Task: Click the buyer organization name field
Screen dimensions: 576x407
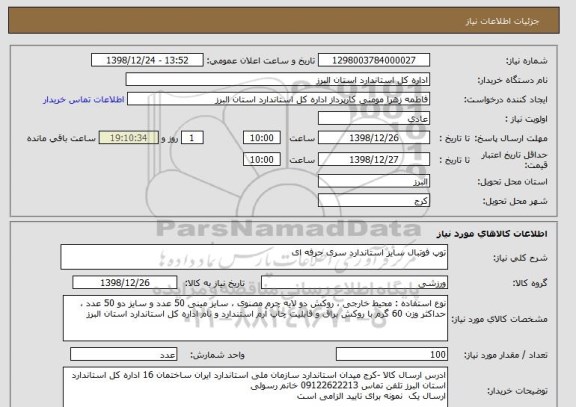Action: pos(278,80)
